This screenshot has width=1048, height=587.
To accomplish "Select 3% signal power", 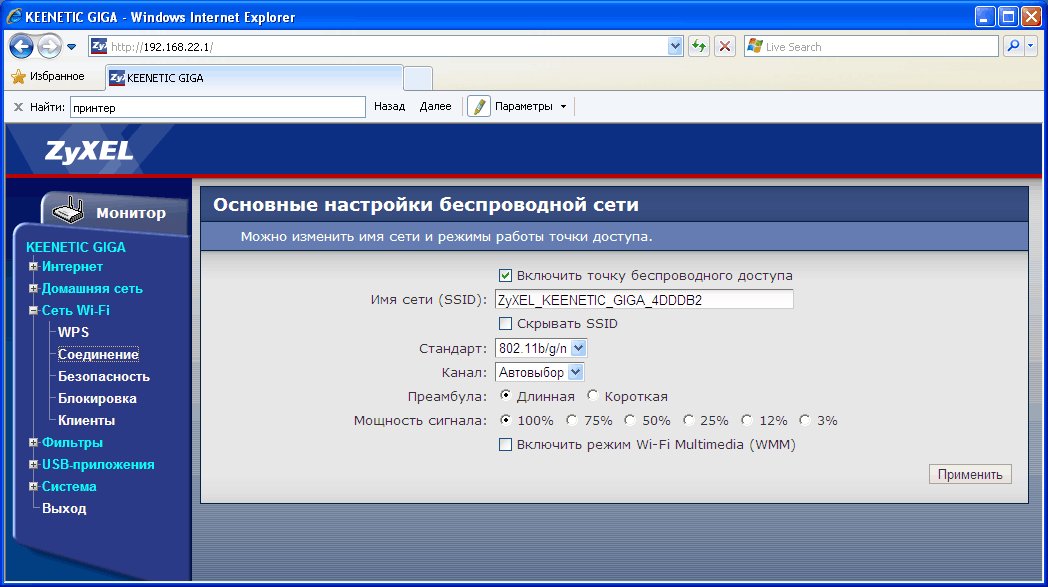I will click(805, 420).
